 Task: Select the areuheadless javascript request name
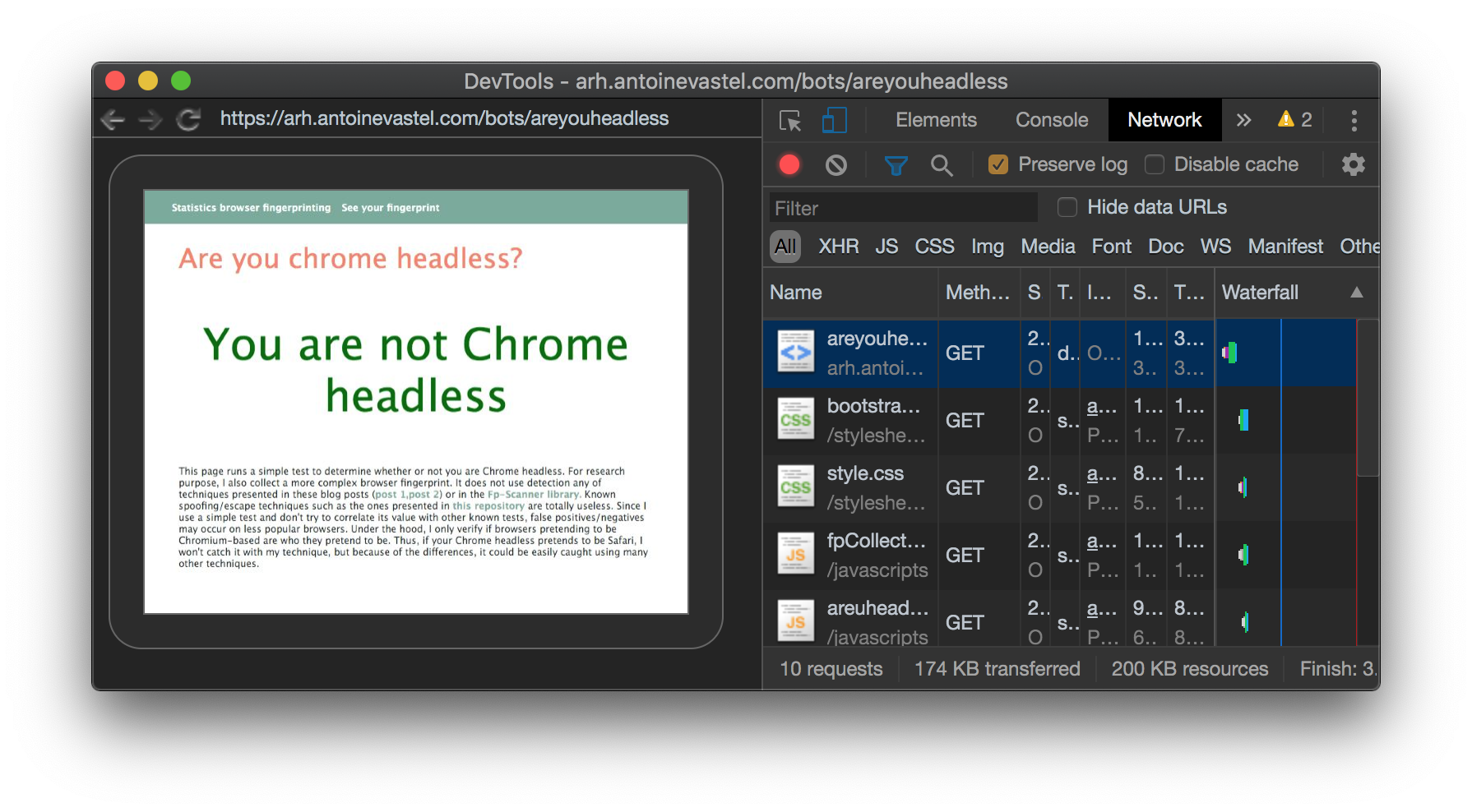(x=879, y=608)
